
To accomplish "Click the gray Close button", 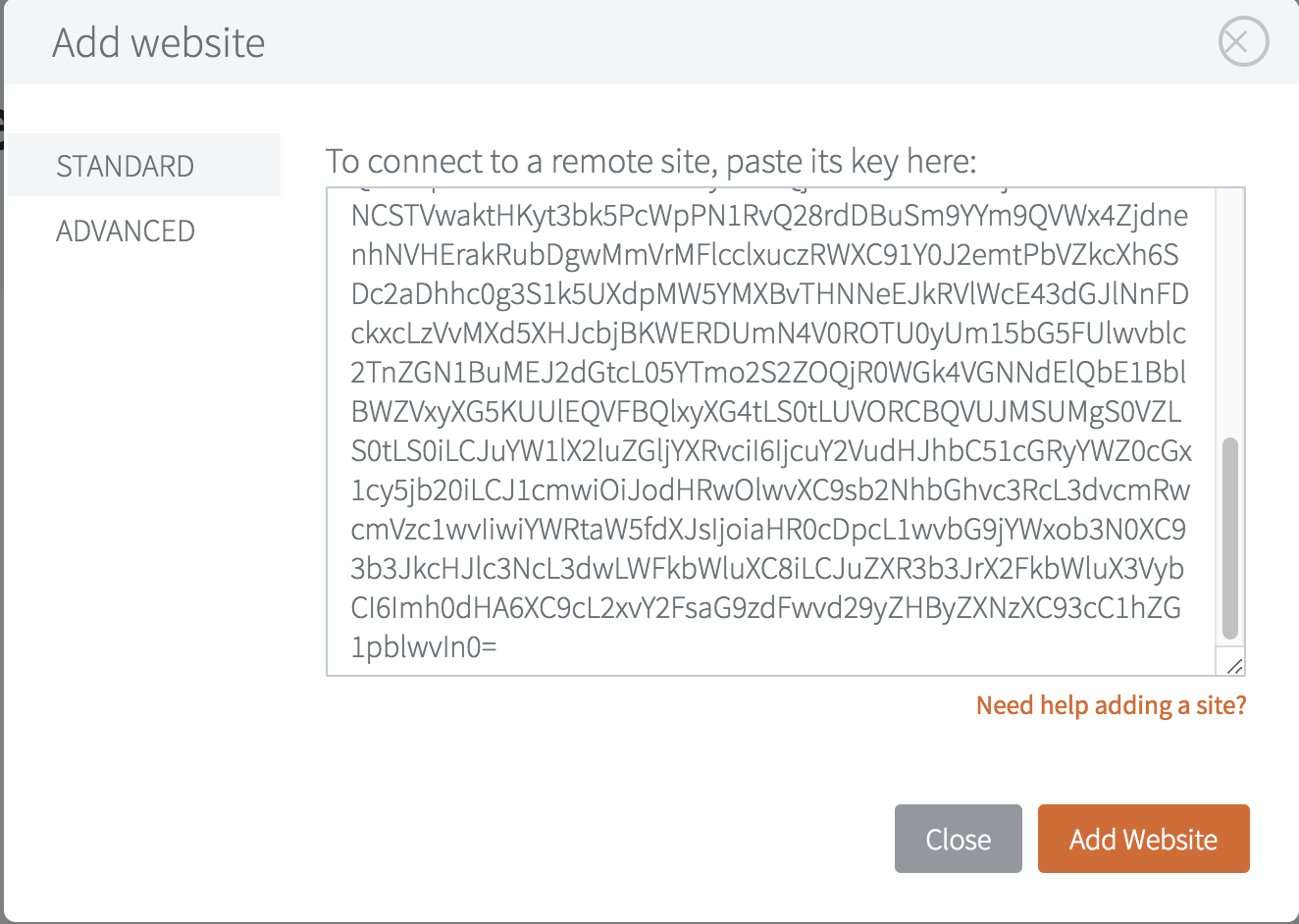I will click(x=959, y=839).
